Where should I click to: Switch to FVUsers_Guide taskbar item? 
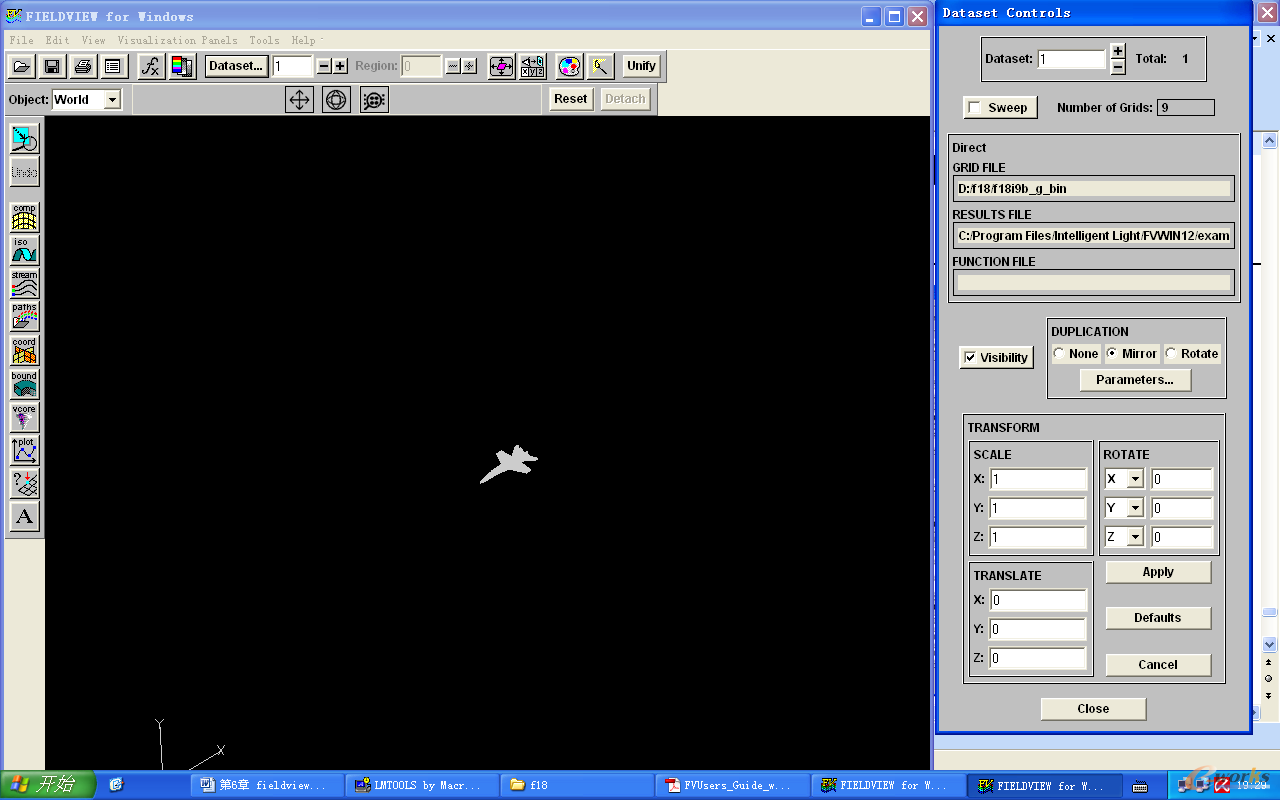tap(731, 785)
